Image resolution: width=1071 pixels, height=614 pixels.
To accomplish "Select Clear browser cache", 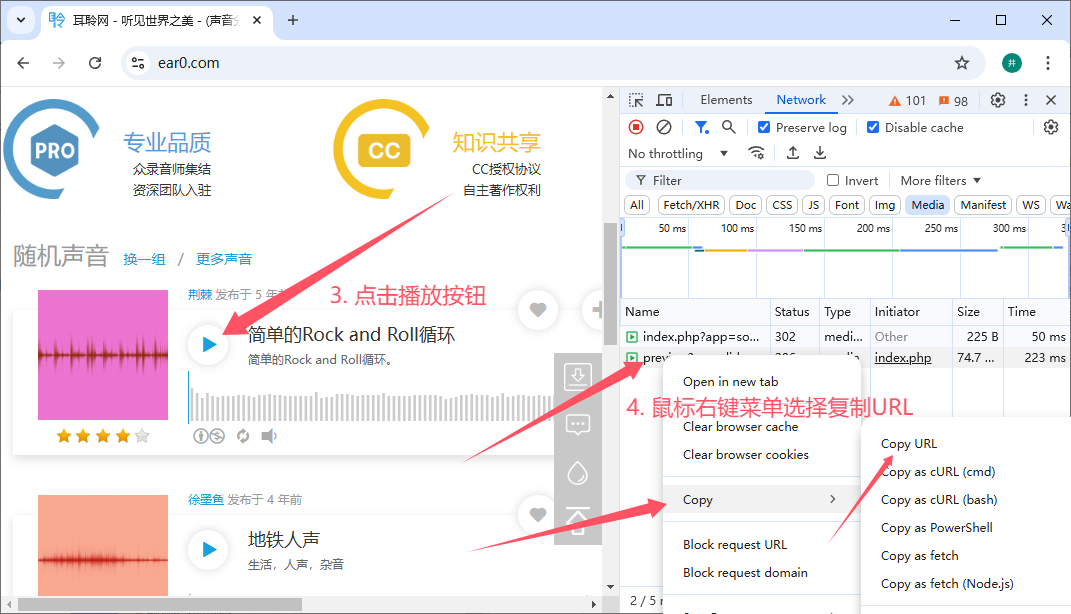I will pyautogui.click(x=740, y=427).
